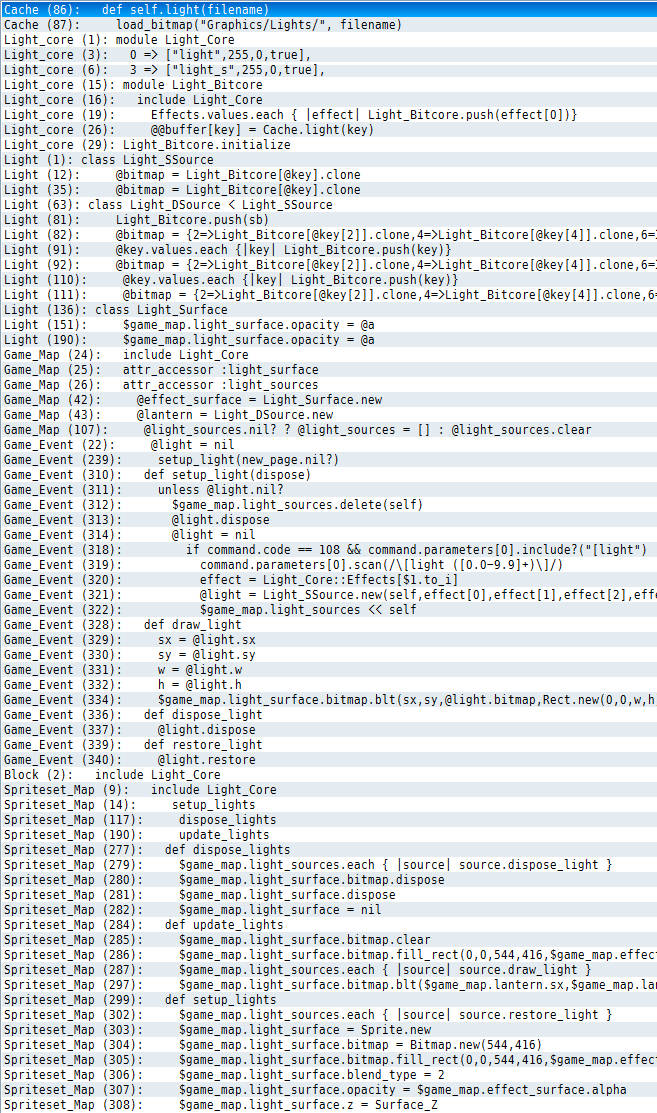Select Game_Map (43) @lantern Light_DSource.new row
657x1113 pixels.
pos(328,415)
